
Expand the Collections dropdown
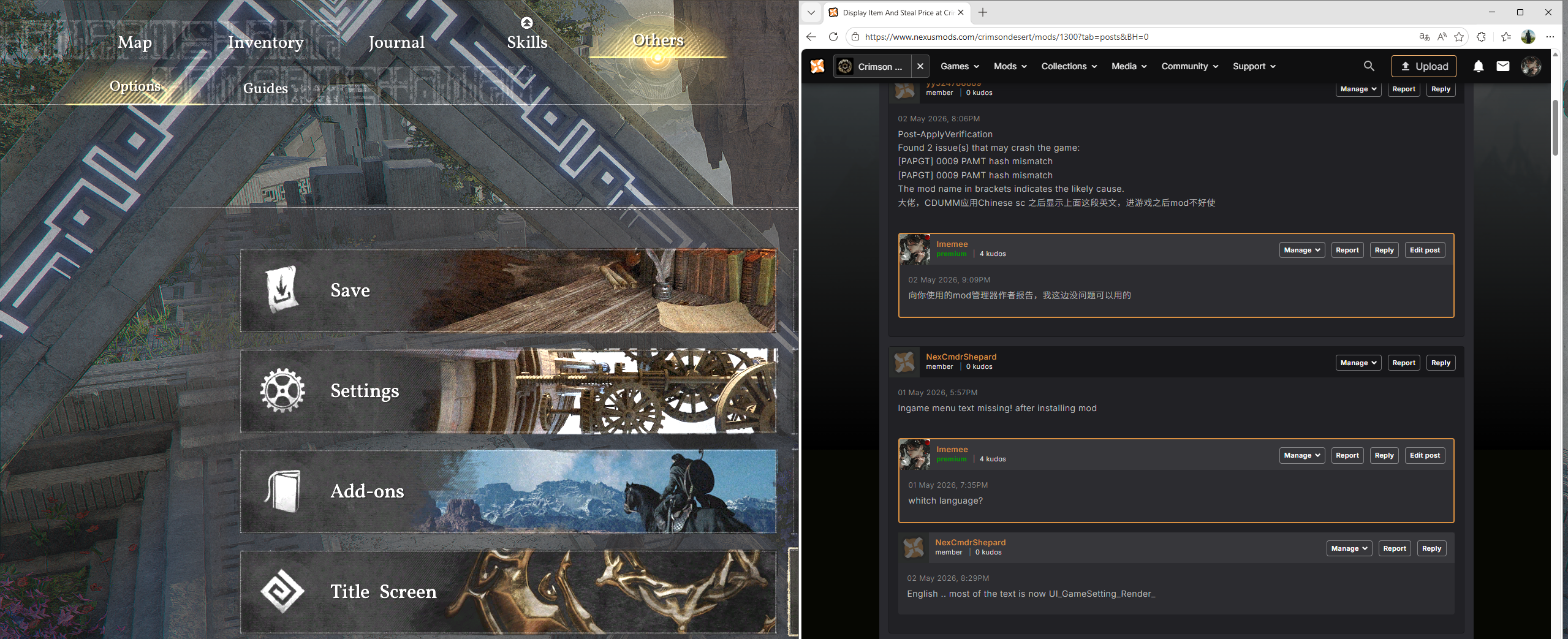coord(1069,66)
